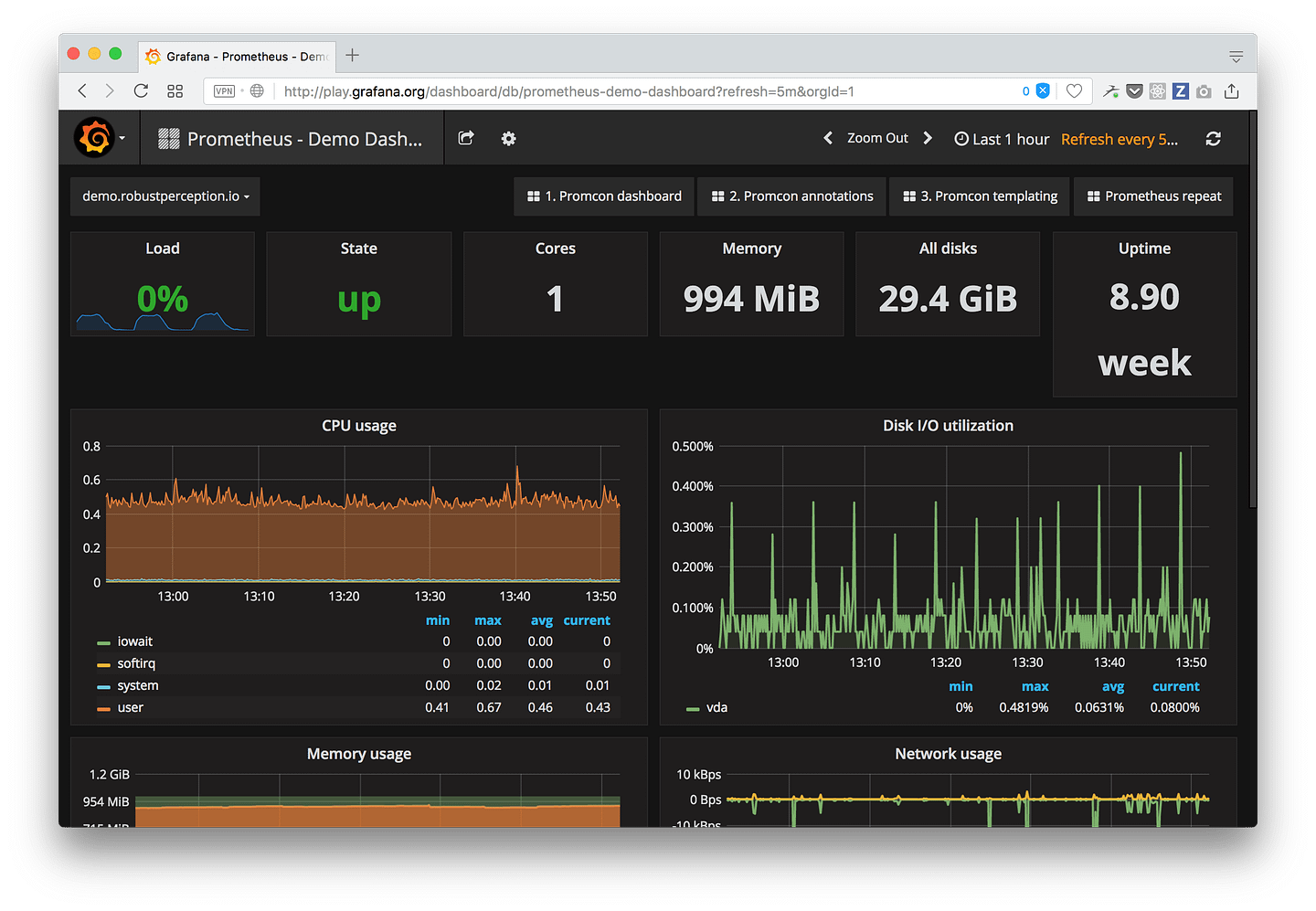Click the Zoom Out button
1316x911 pixels.
[x=877, y=138]
